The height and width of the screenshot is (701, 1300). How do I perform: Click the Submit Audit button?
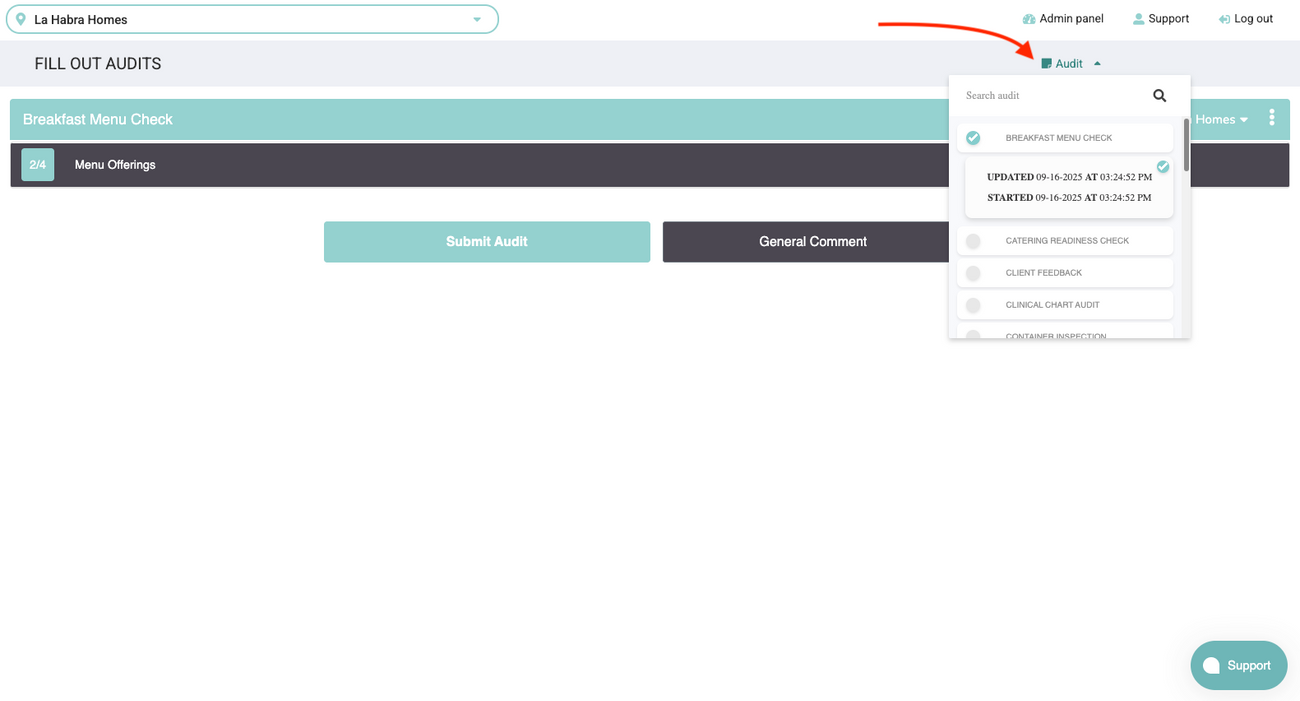(487, 242)
